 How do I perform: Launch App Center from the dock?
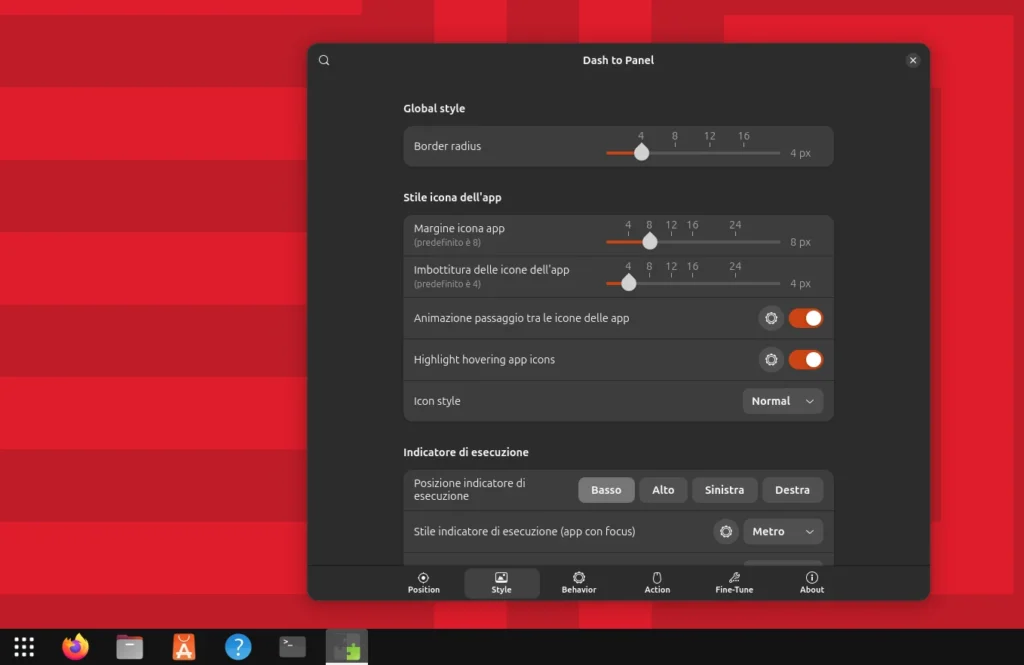pos(183,646)
